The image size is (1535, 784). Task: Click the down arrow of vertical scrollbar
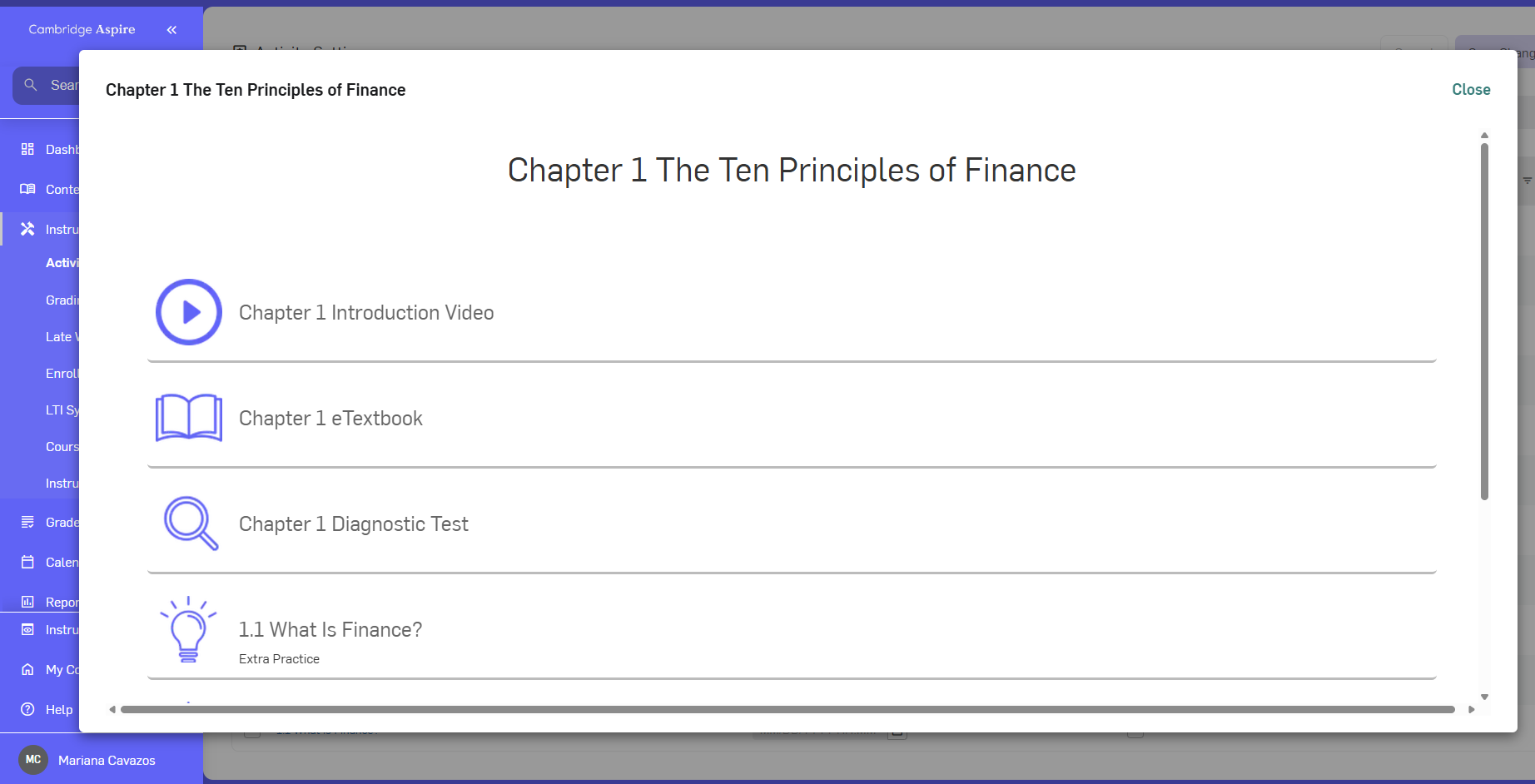[x=1484, y=697]
